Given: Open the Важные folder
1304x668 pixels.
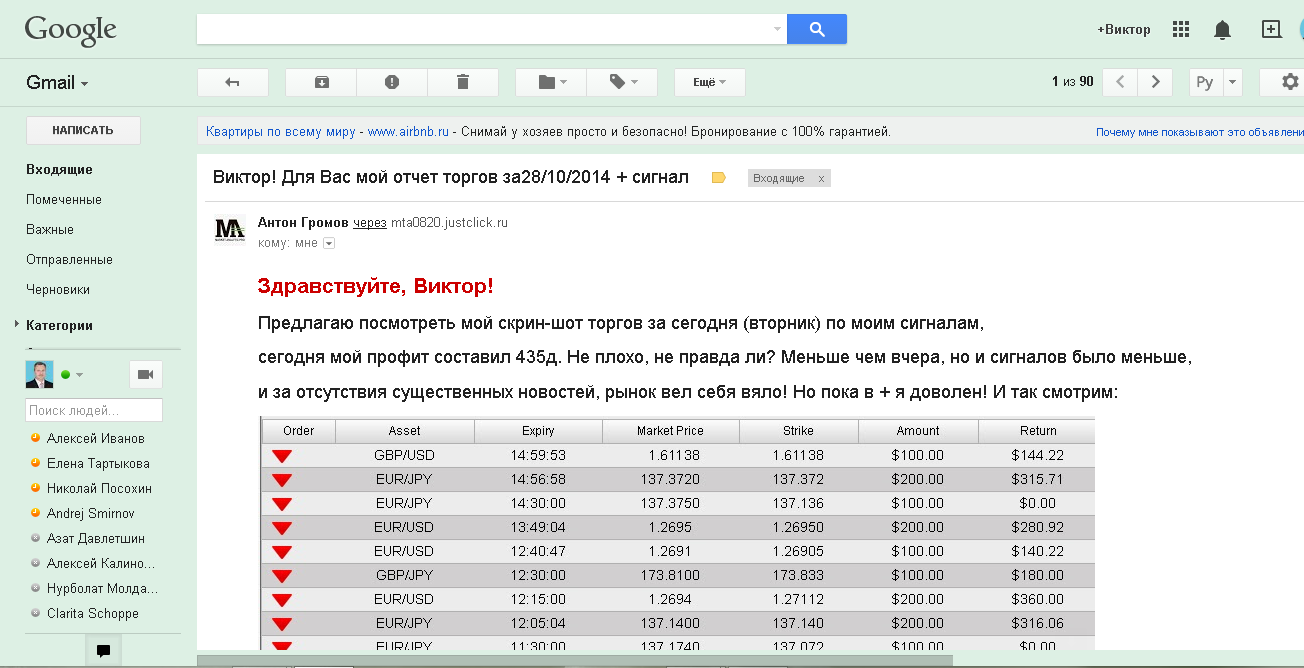Looking at the screenshot, I should click(50, 230).
